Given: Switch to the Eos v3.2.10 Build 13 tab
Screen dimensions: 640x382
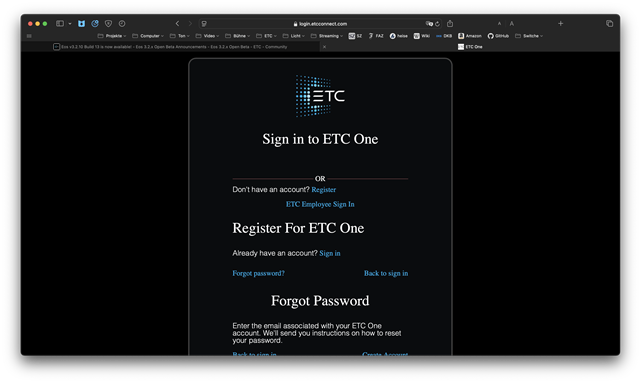Looking at the screenshot, I should click(x=170, y=47).
